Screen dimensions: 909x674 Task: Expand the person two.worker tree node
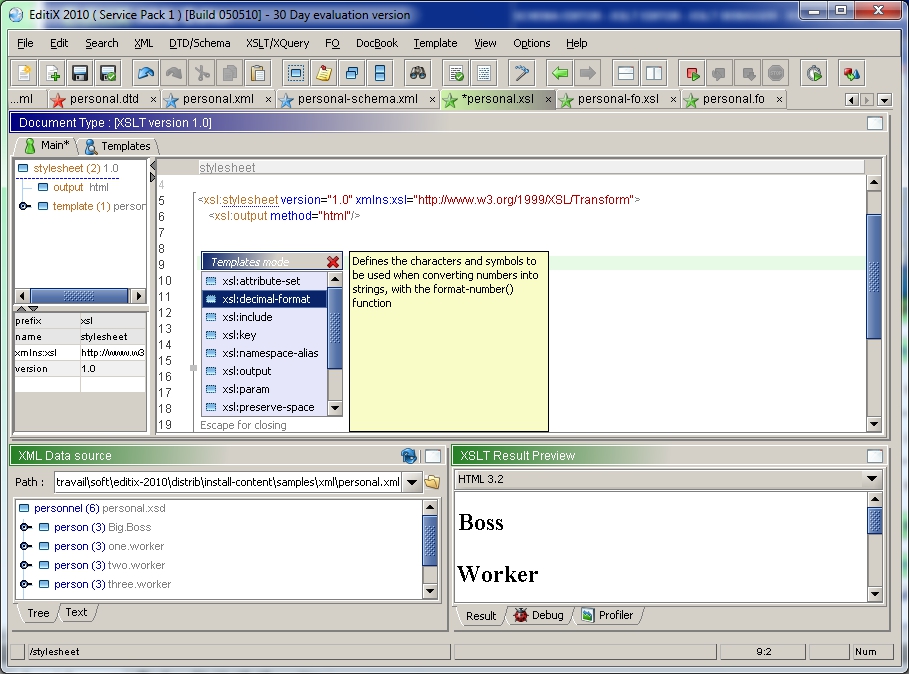26,565
